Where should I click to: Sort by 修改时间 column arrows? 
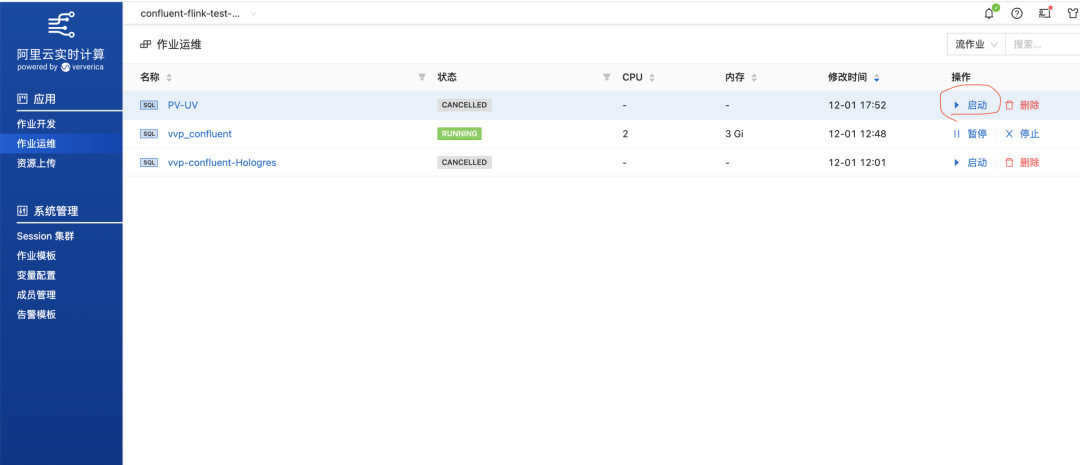(876, 78)
